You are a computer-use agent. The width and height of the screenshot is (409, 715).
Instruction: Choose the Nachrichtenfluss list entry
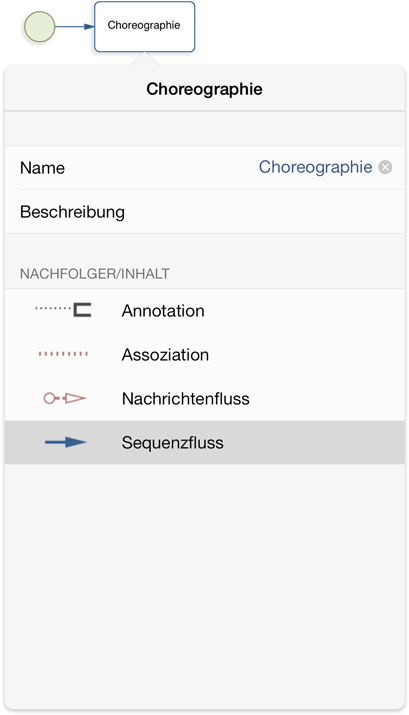205,399
